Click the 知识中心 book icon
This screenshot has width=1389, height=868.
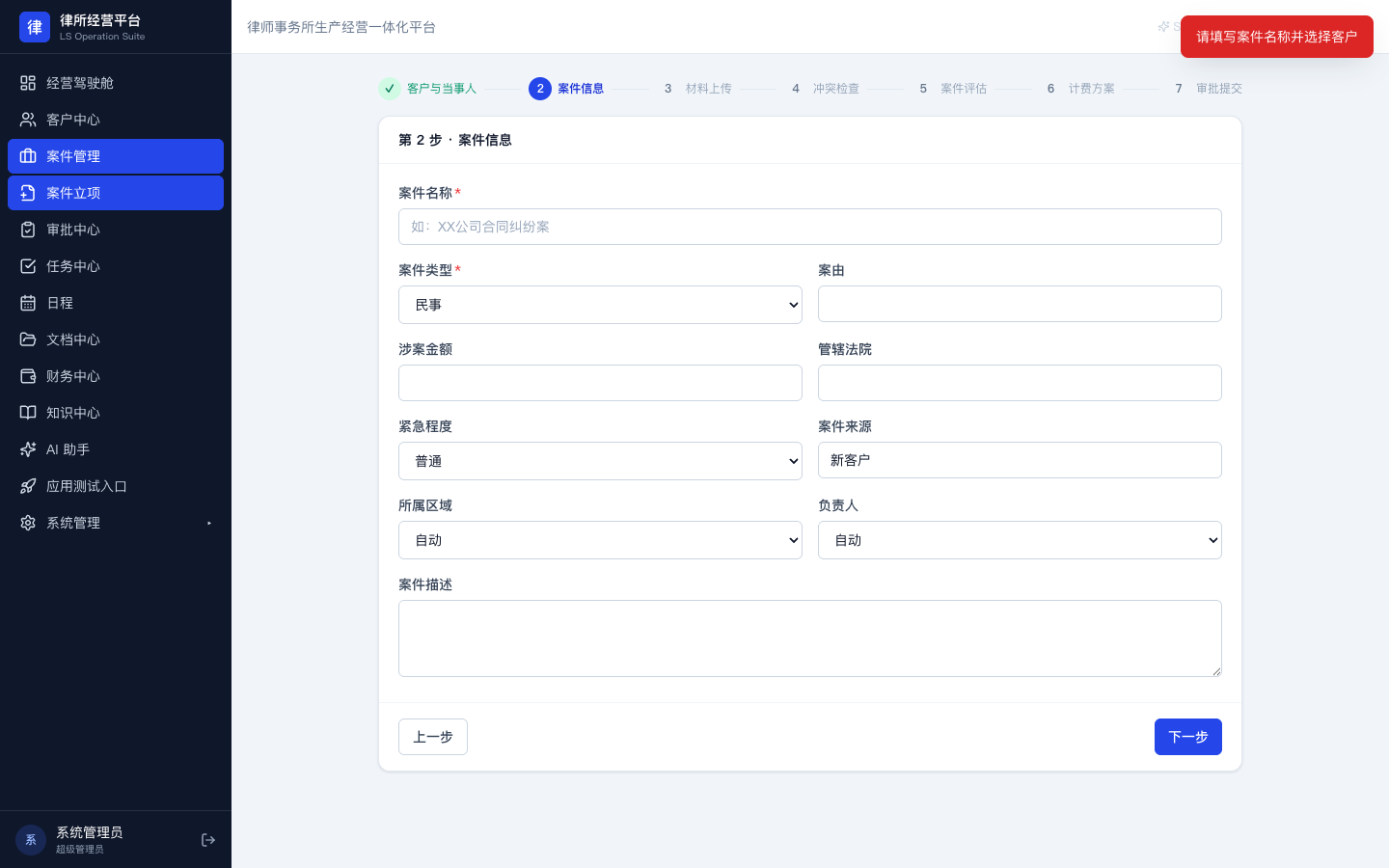(28, 413)
